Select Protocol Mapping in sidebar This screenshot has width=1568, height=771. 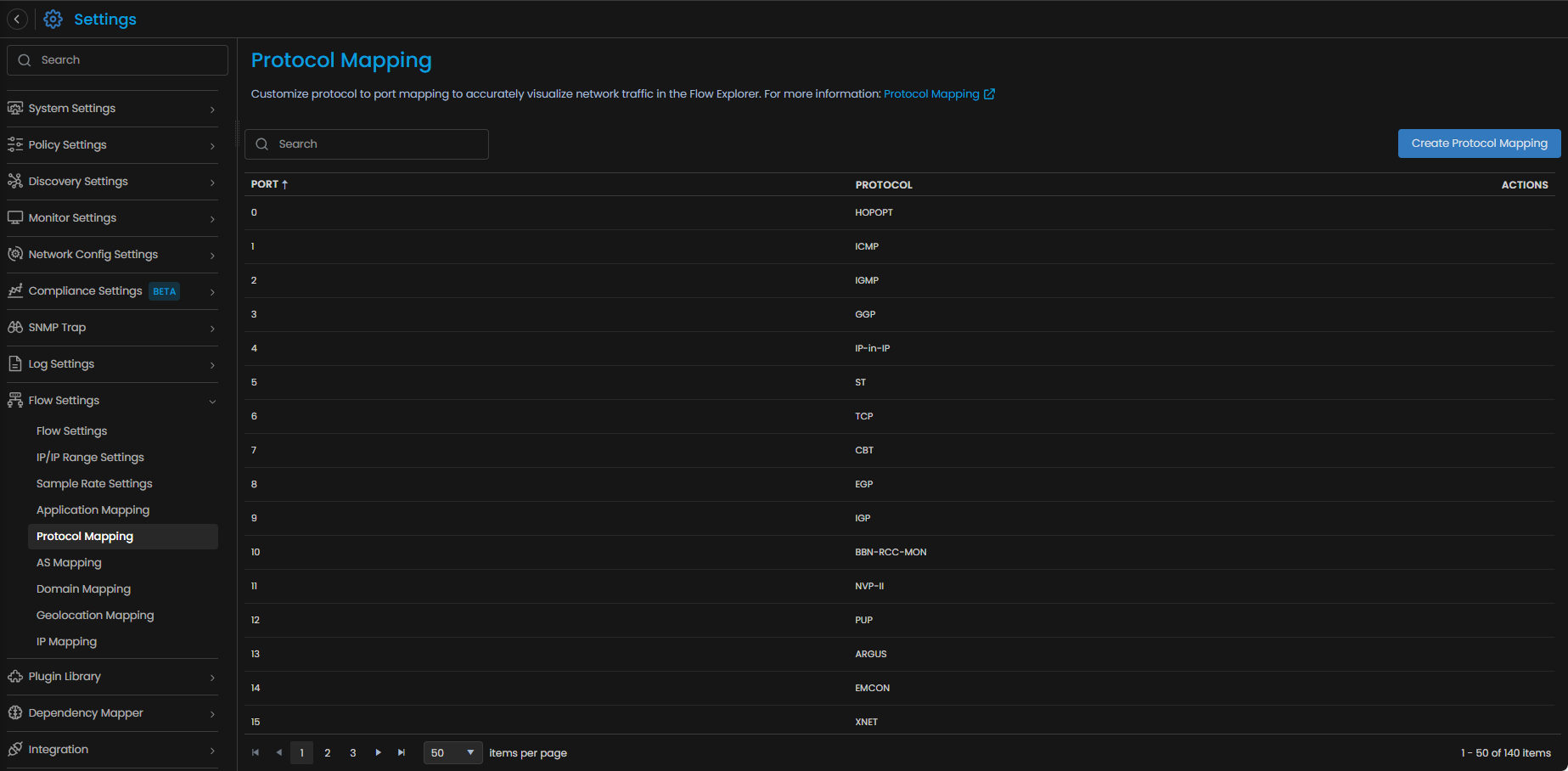[x=123, y=536]
